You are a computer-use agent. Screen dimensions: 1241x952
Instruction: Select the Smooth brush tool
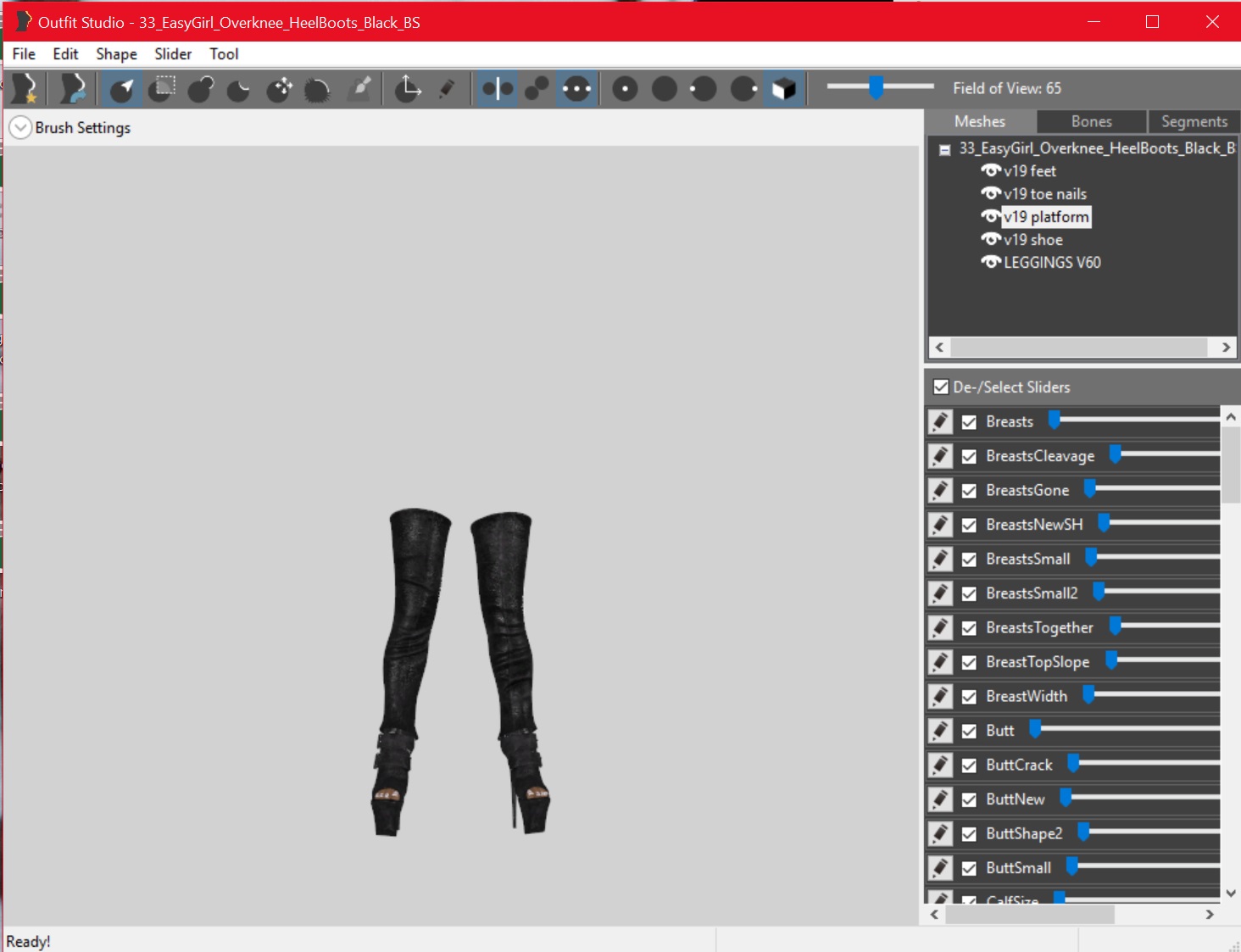[318, 88]
